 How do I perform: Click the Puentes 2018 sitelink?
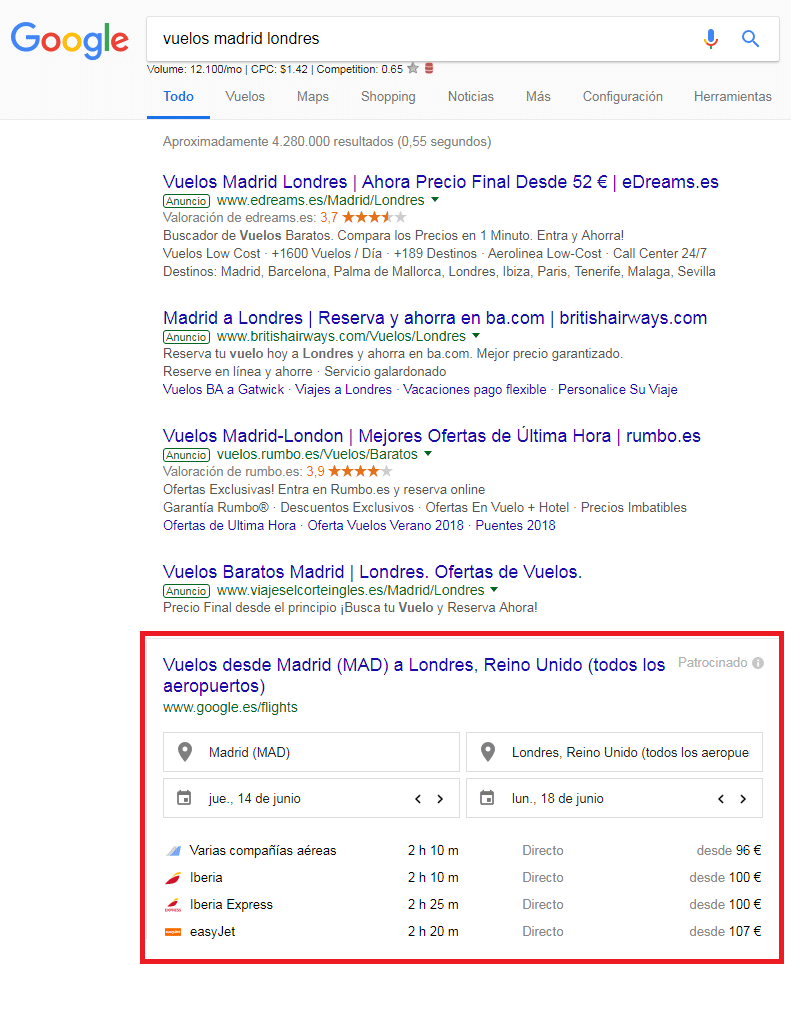pyautogui.click(x=515, y=525)
